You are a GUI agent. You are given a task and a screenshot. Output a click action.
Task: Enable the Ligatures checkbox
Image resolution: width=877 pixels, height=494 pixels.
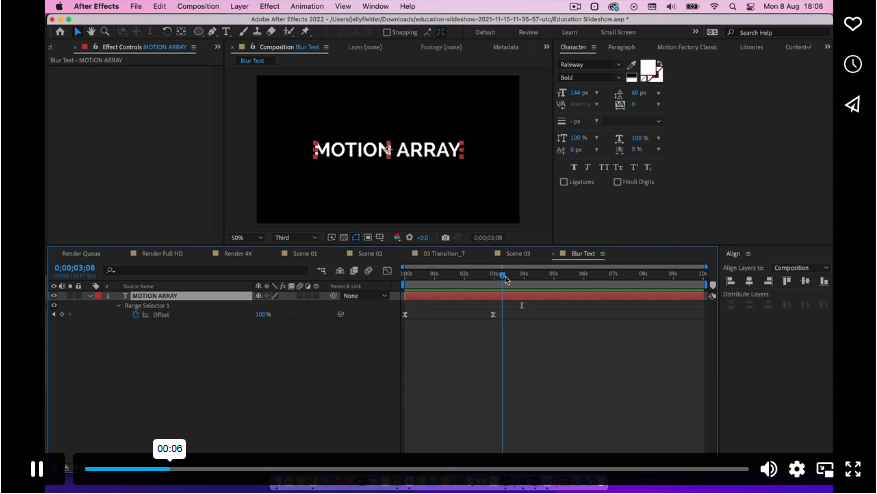click(564, 182)
